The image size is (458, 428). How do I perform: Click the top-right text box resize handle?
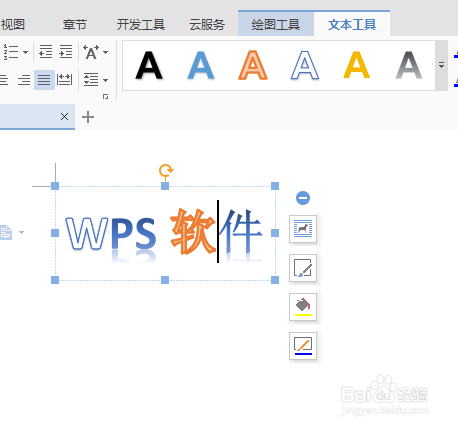click(275, 186)
